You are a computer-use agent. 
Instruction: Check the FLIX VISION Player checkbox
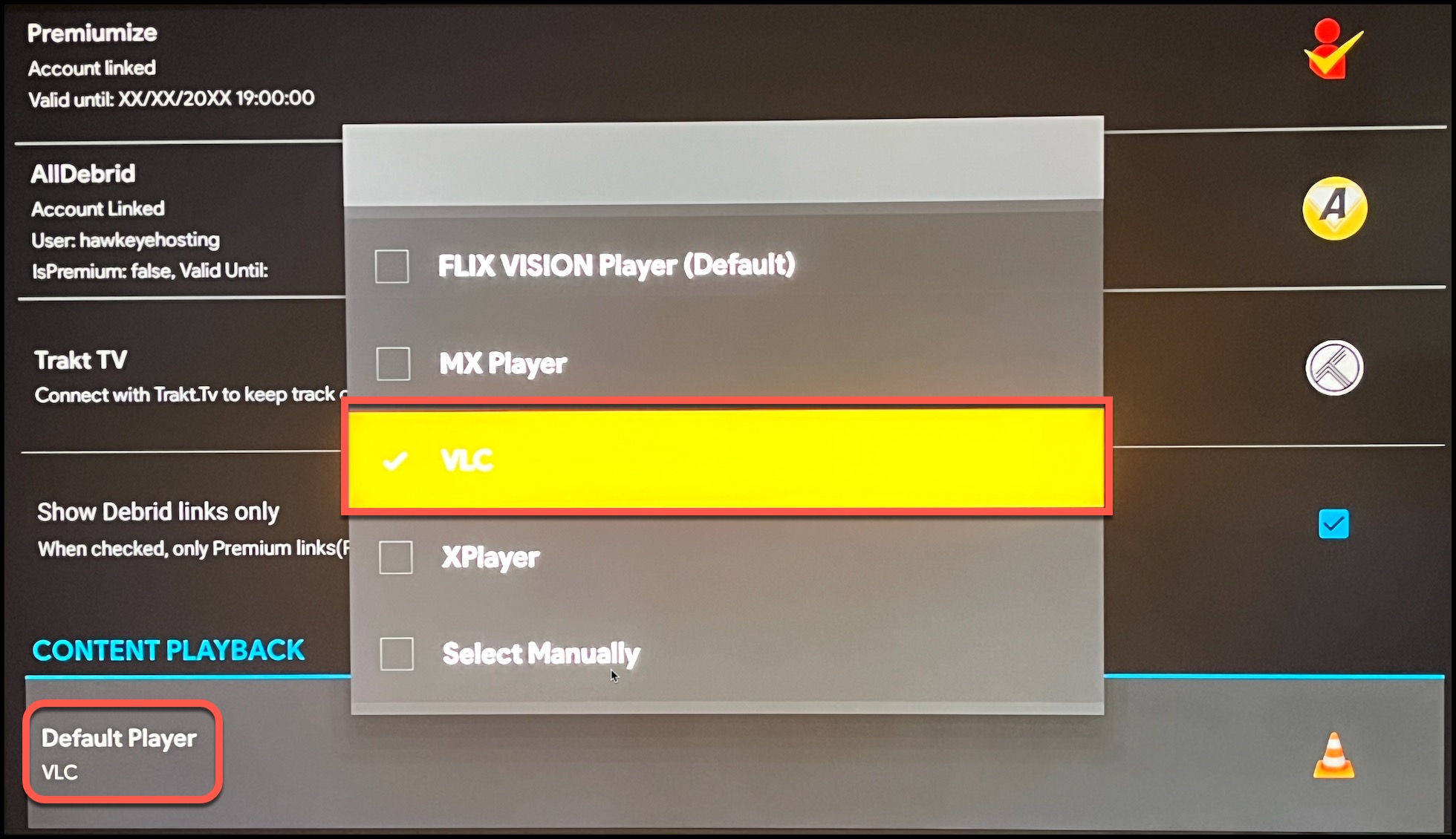click(x=391, y=267)
